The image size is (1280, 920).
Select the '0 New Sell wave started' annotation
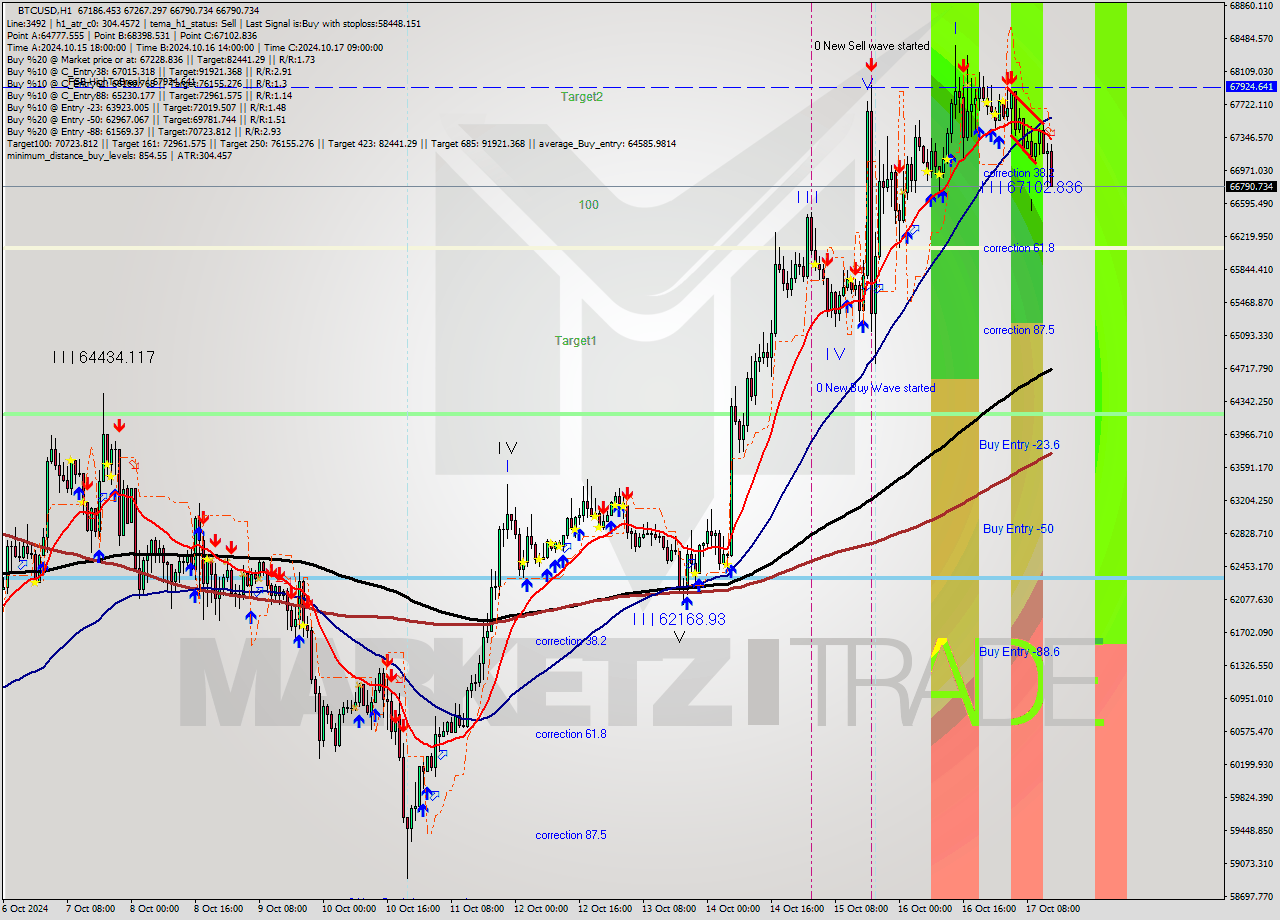871,46
